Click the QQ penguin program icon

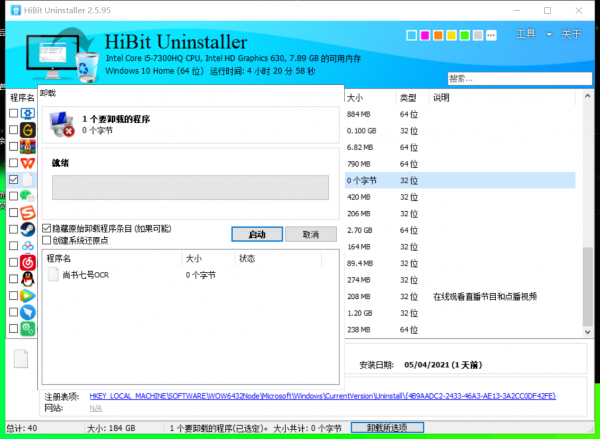click(x=28, y=279)
